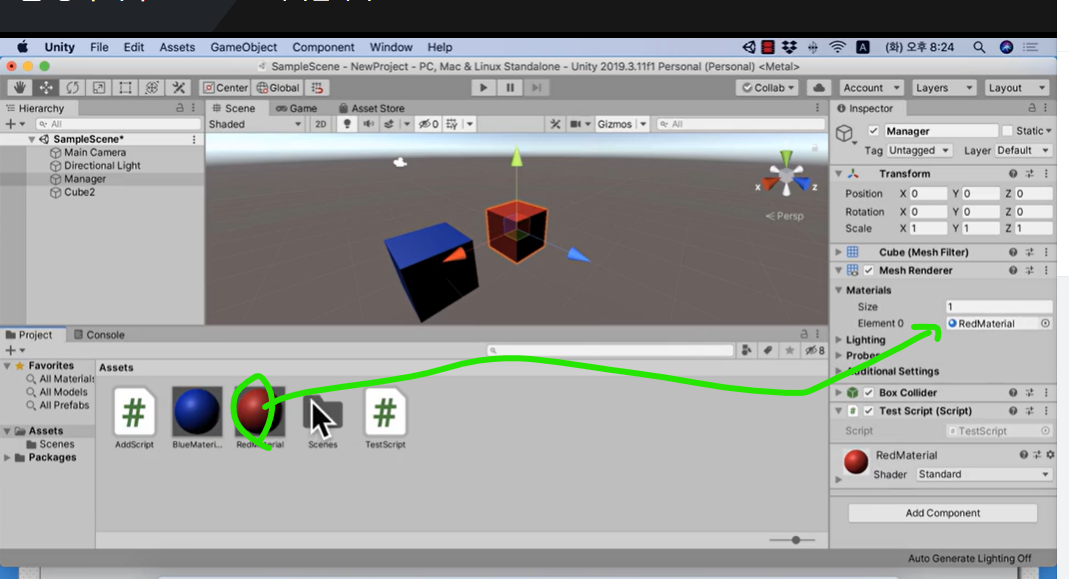Click hidden objects count icon in Scene

point(428,124)
